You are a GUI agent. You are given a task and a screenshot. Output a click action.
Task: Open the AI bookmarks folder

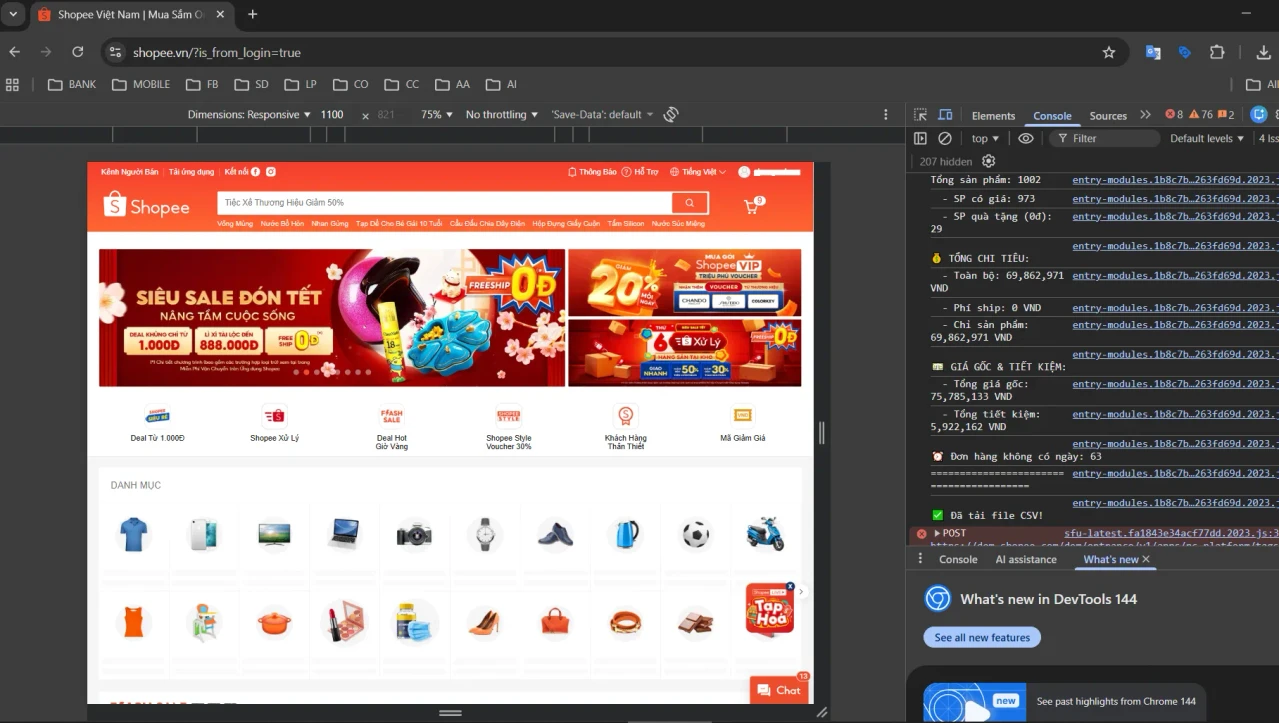(x=502, y=84)
